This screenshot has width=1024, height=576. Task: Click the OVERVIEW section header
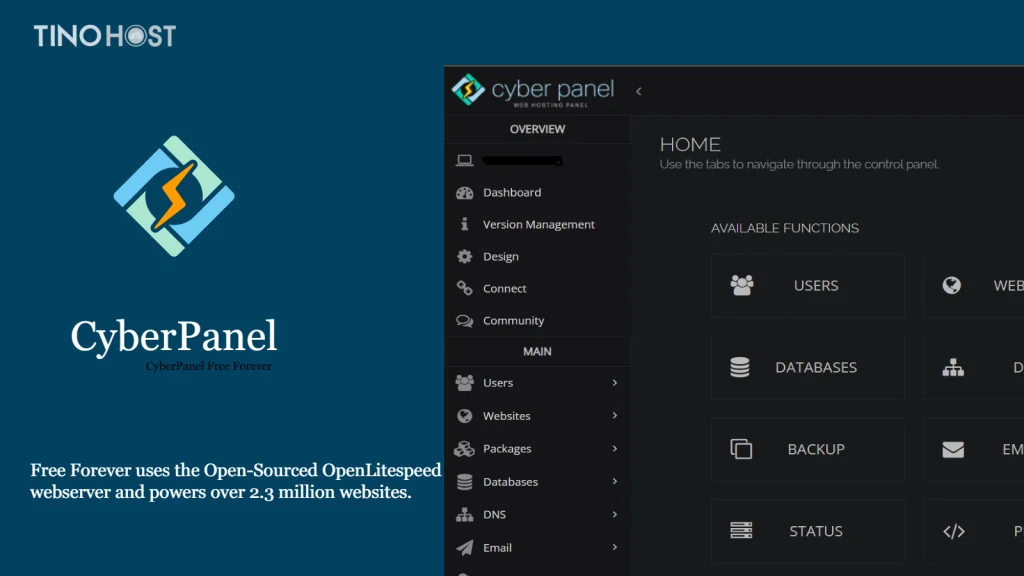click(x=537, y=129)
